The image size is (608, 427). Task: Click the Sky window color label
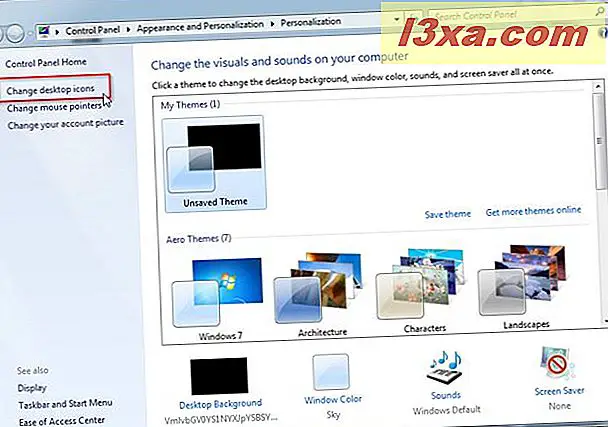[x=333, y=415]
